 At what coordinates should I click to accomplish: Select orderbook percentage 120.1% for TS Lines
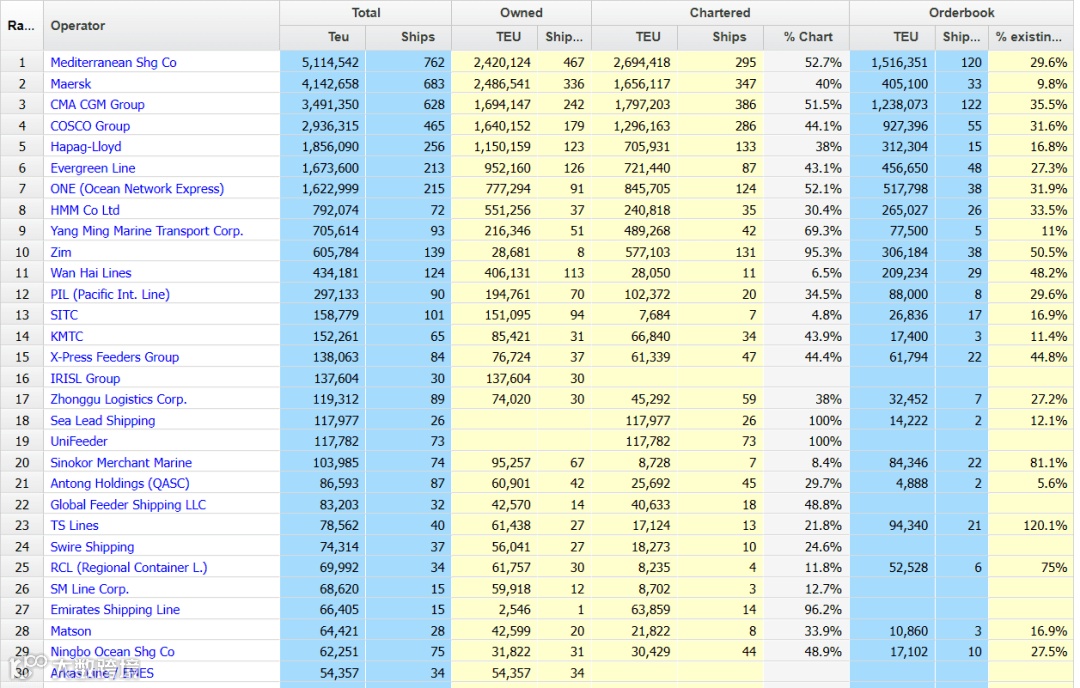(1045, 525)
